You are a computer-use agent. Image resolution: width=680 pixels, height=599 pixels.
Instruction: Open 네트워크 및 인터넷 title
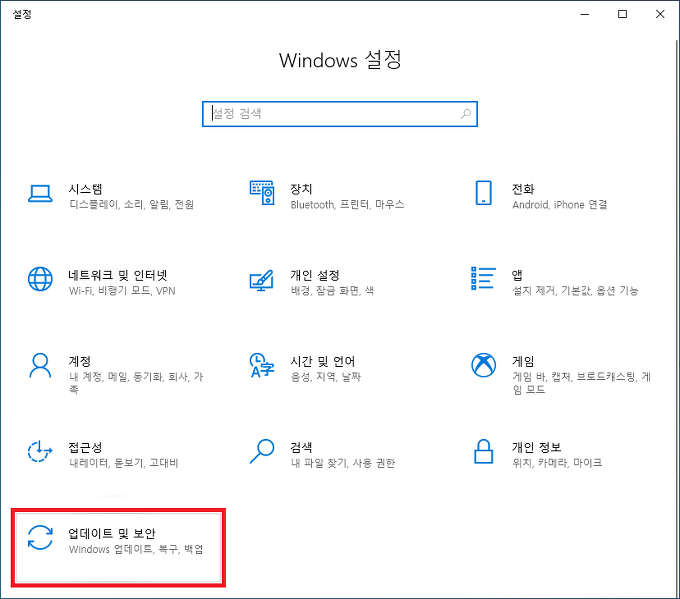[118, 275]
